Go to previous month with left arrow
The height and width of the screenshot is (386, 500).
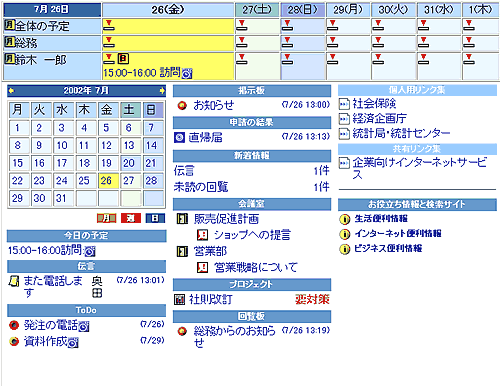point(12,90)
